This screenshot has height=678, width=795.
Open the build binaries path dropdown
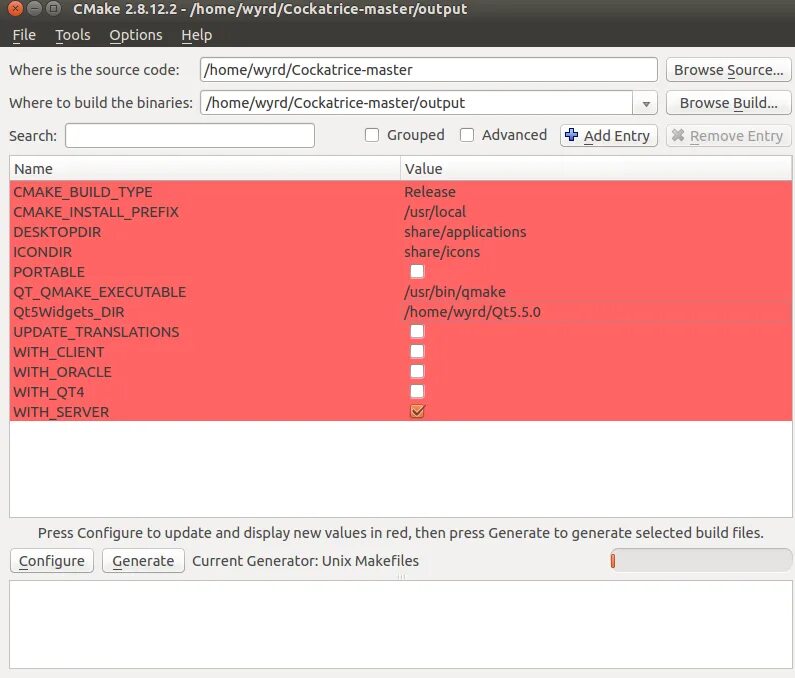coord(645,103)
